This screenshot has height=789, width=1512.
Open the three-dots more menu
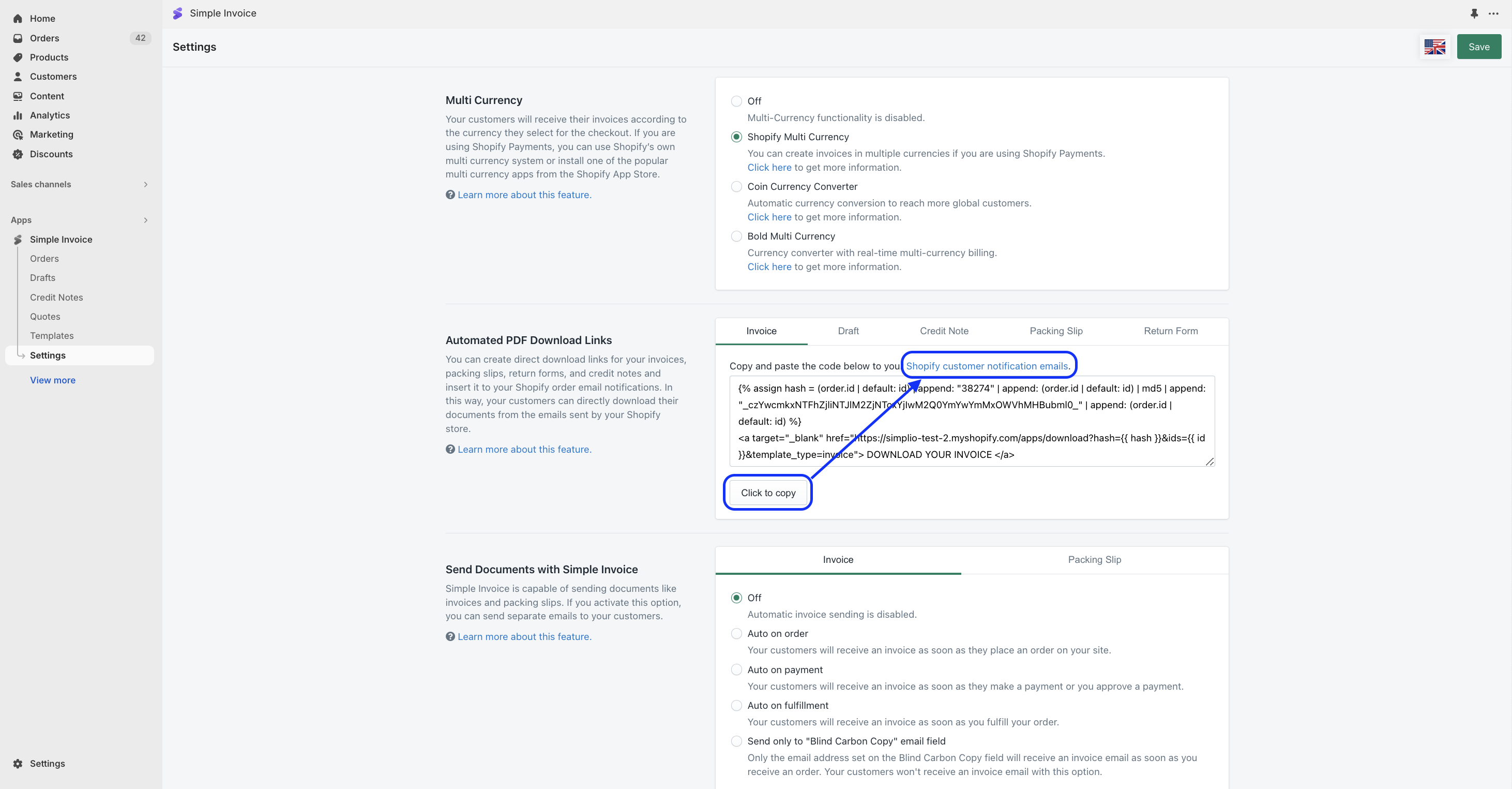coord(1493,13)
